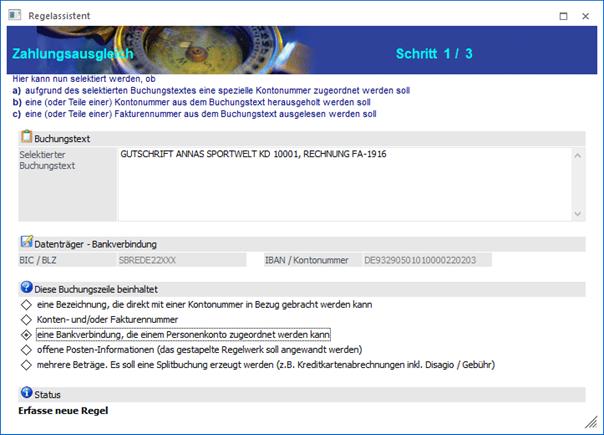Close the Regelassistent dialog
The height and width of the screenshot is (435, 604).
pyautogui.click(x=587, y=16)
